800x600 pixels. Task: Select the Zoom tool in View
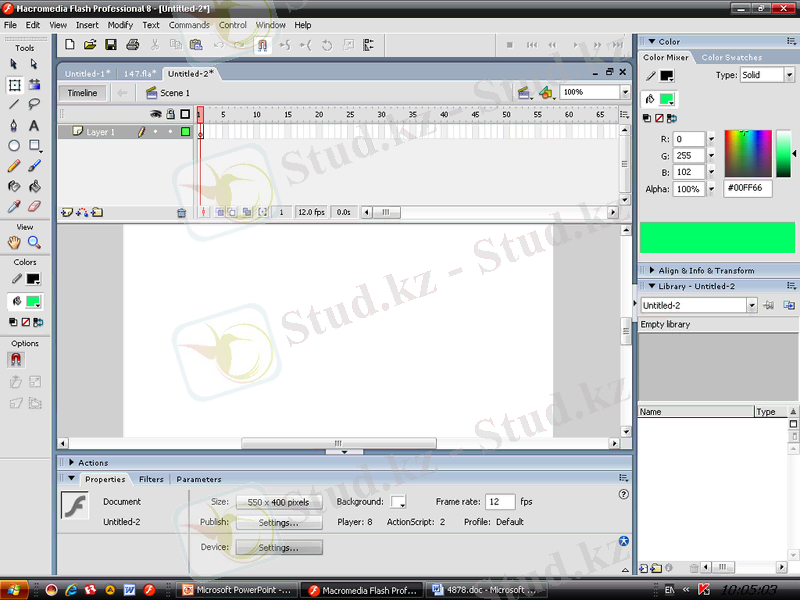34,242
